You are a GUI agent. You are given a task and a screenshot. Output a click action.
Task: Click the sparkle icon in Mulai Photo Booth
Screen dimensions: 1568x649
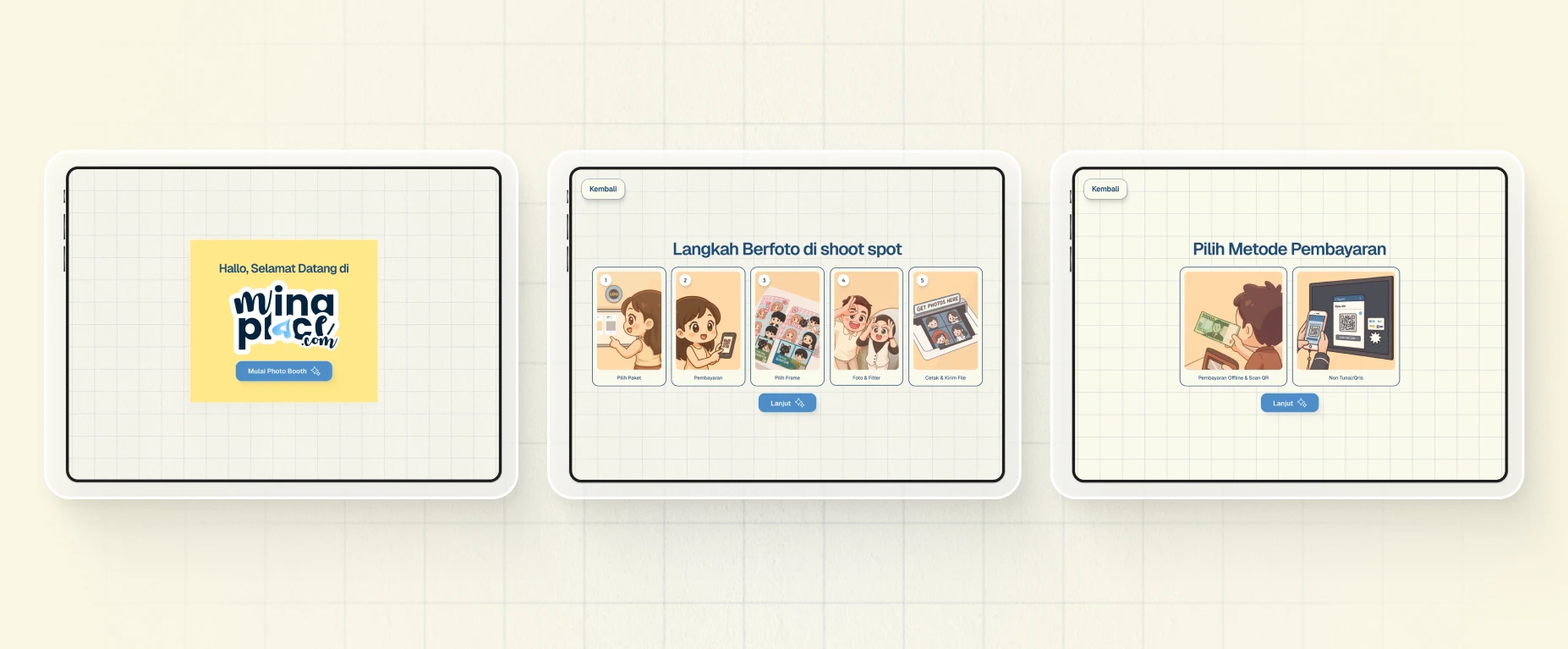(x=315, y=371)
